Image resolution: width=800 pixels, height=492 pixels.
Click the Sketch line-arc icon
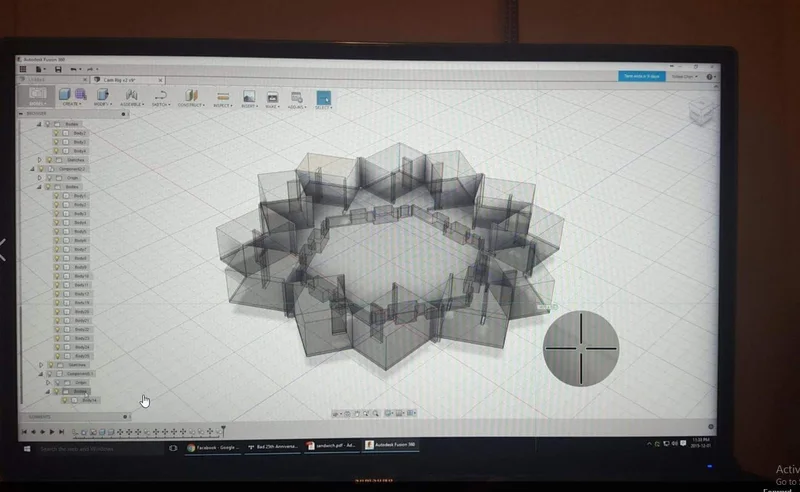tap(161, 95)
